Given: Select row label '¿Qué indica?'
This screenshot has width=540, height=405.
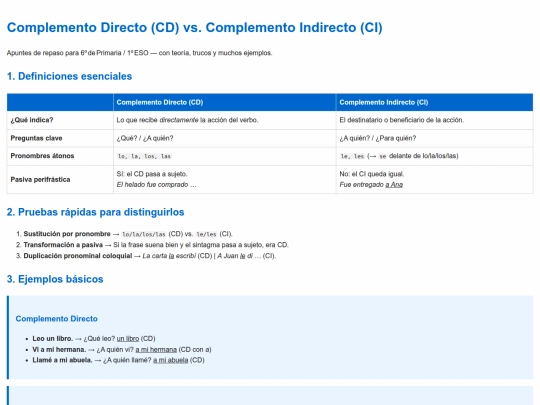Looking at the screenshot, I should tap(32, 120).
